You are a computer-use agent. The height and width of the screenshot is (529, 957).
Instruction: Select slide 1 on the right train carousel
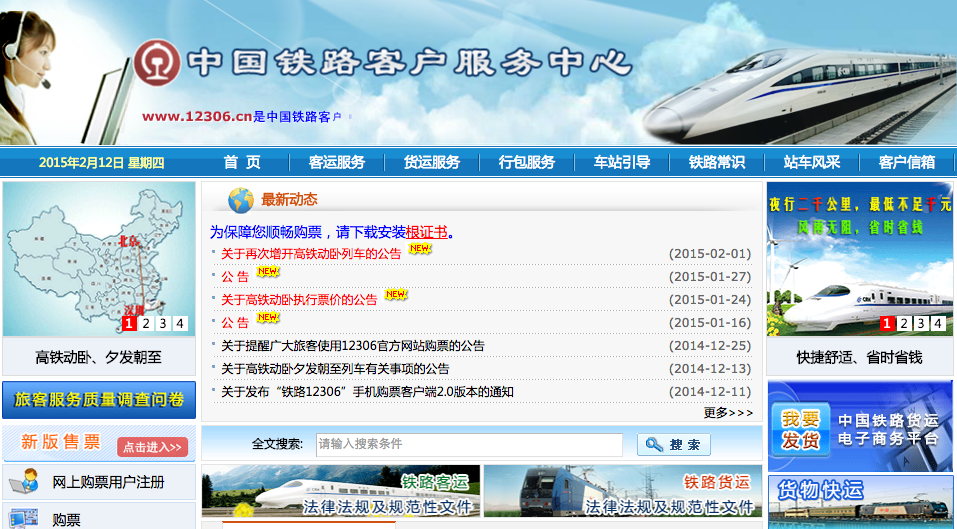tap(887, 323)
